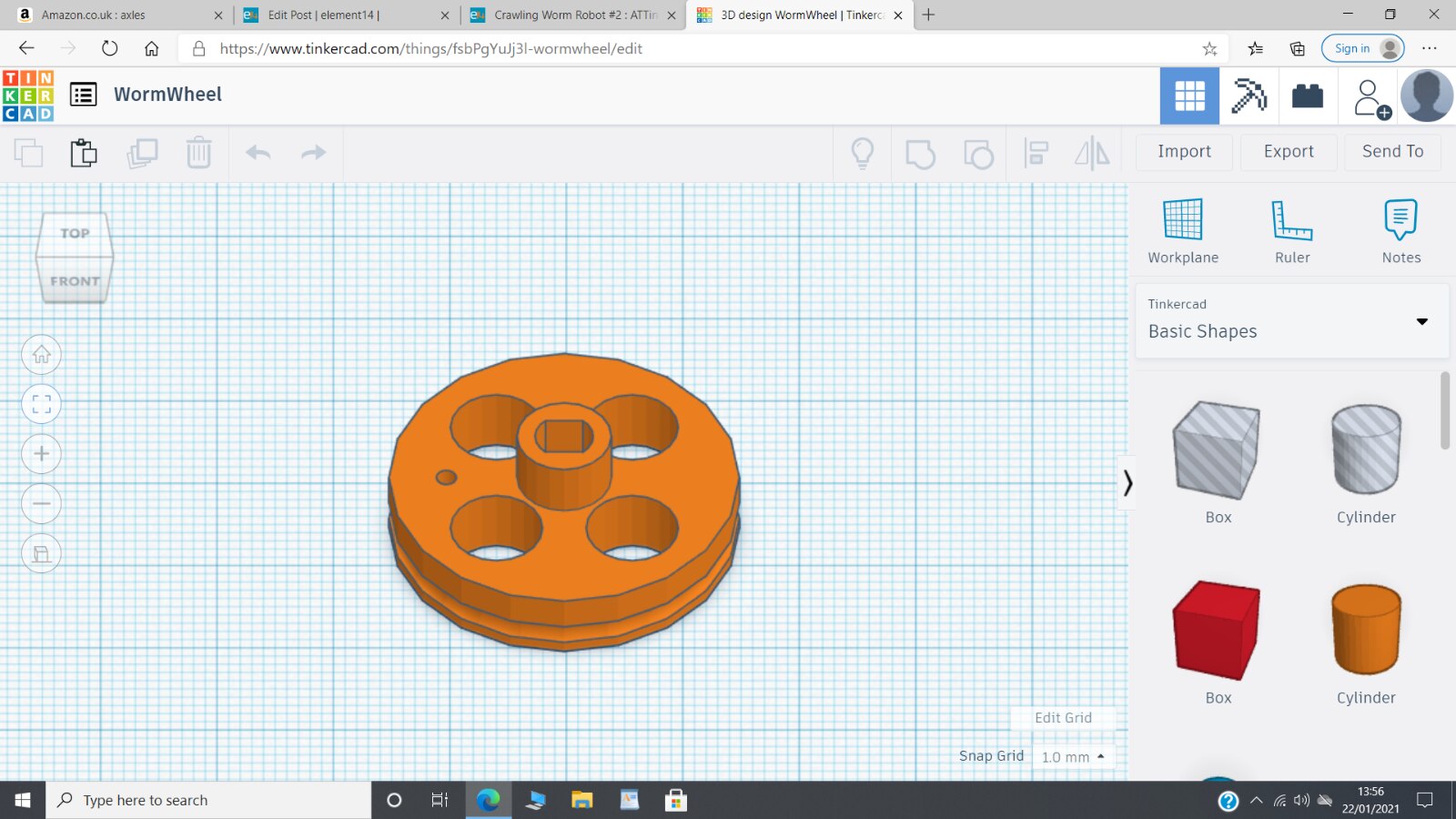Zoom in with the plus button
The height and width of the screenshot is (819, 1456).
coord(41,454)
